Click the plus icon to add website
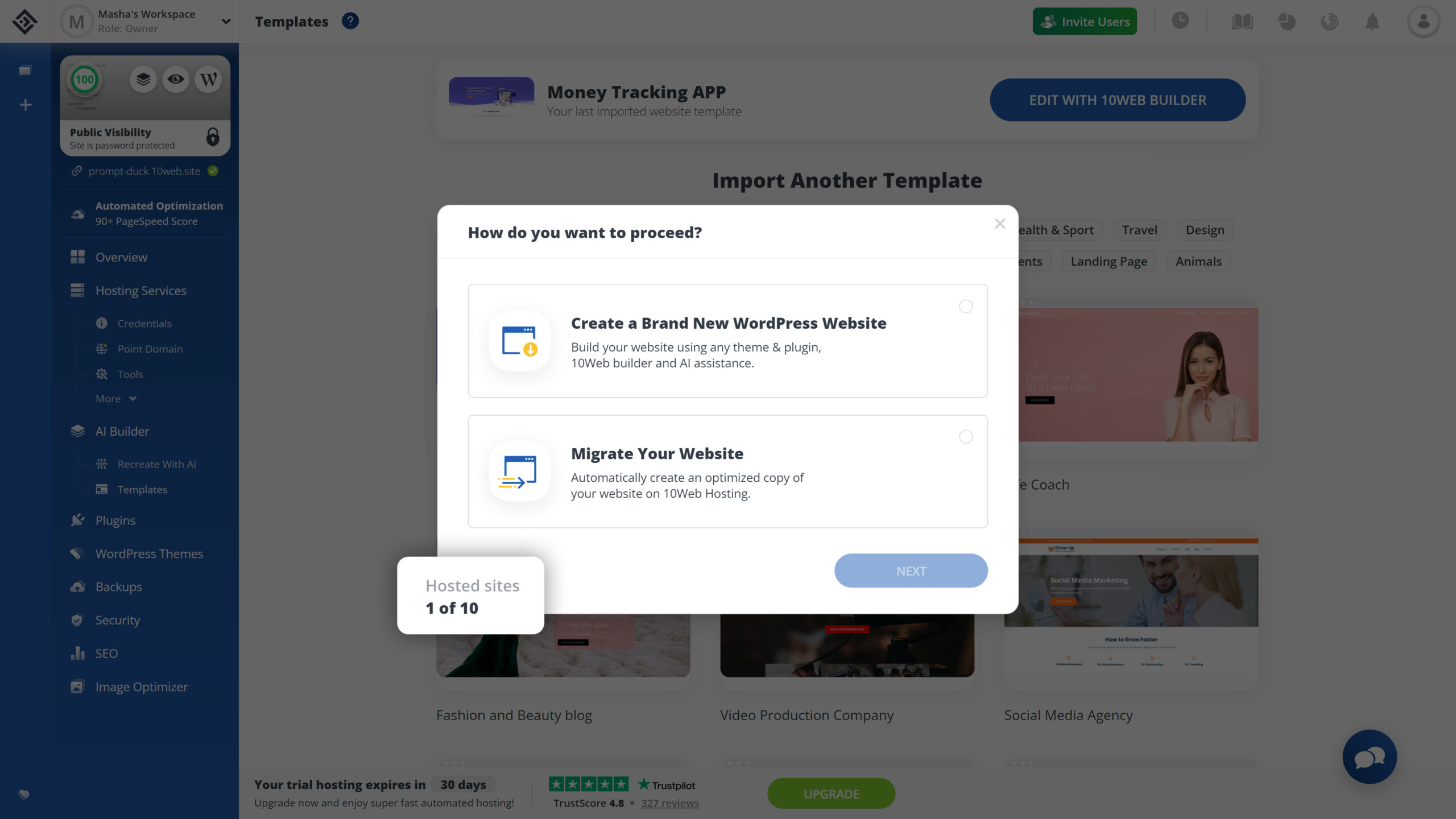Viewport: 1456px width, 819px height. 25,105
